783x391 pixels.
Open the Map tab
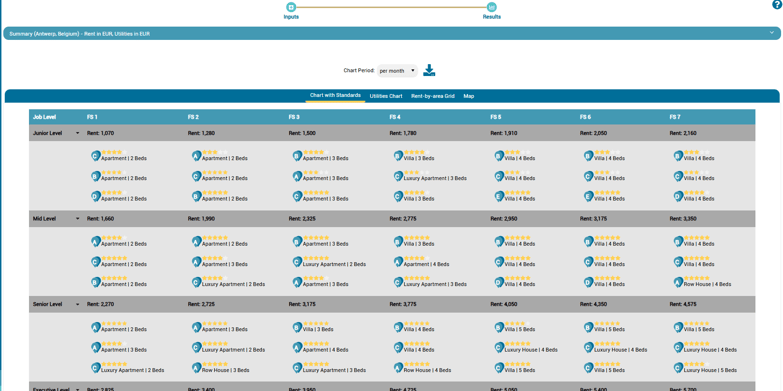(x=469, y=96)
